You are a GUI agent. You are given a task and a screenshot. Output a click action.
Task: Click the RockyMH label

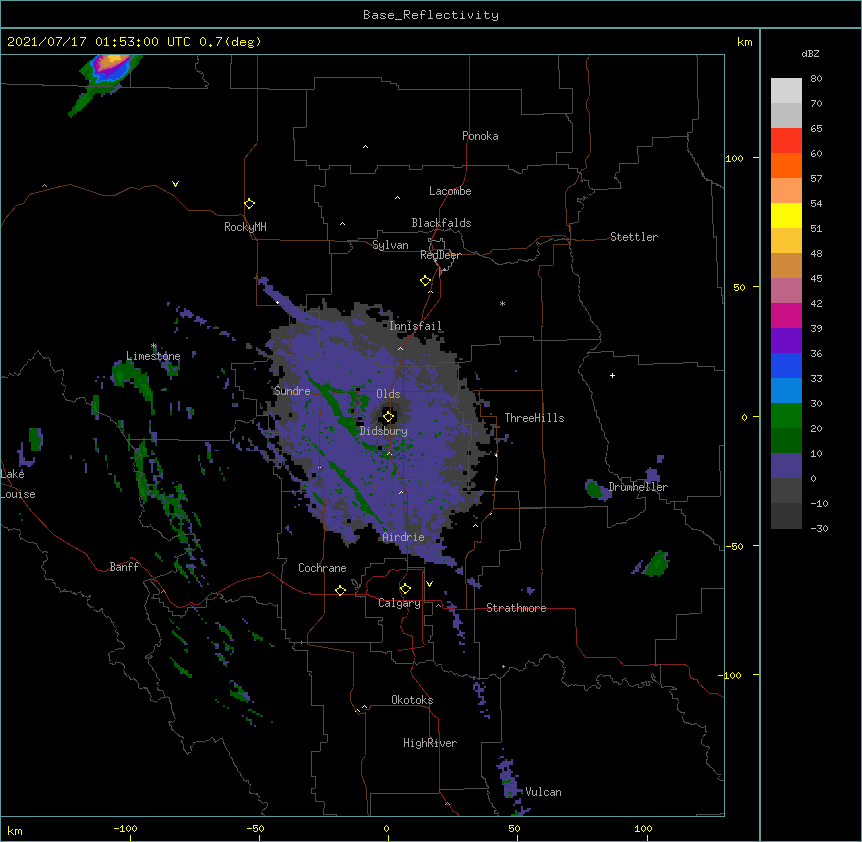point(245,227)
